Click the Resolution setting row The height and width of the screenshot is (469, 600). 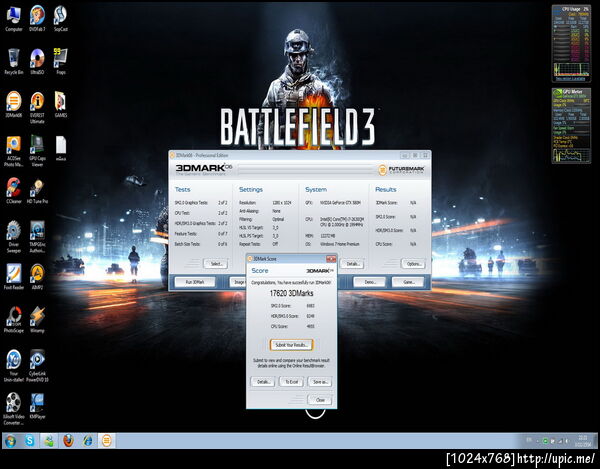tap(265, 203)
